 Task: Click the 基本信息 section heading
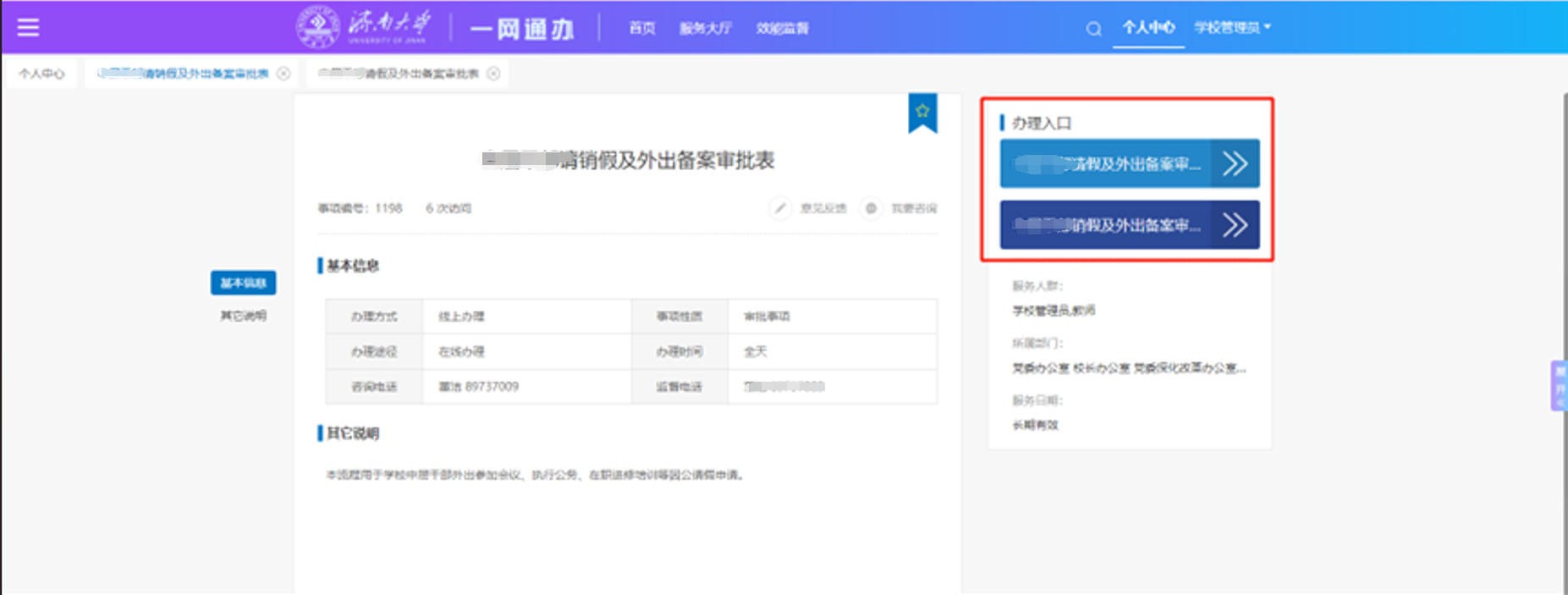pos(353,266)
